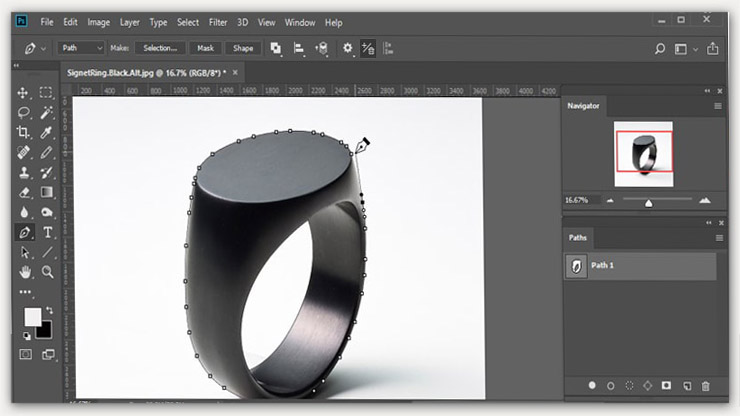Open the Filter menu
Viewport: 740px width, 416px height.
point(220,22)
